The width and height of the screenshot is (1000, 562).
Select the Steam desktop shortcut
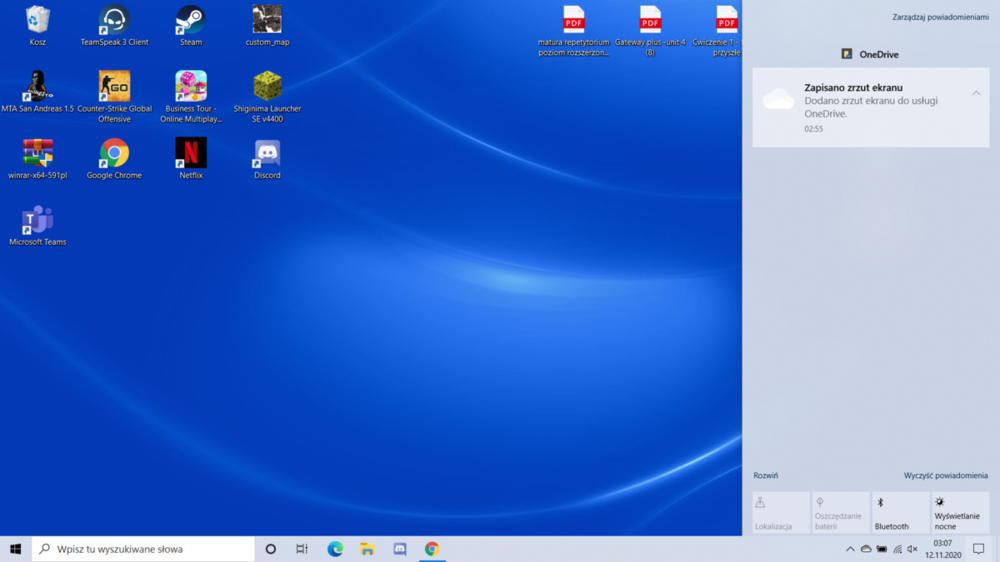click(191, 26)
